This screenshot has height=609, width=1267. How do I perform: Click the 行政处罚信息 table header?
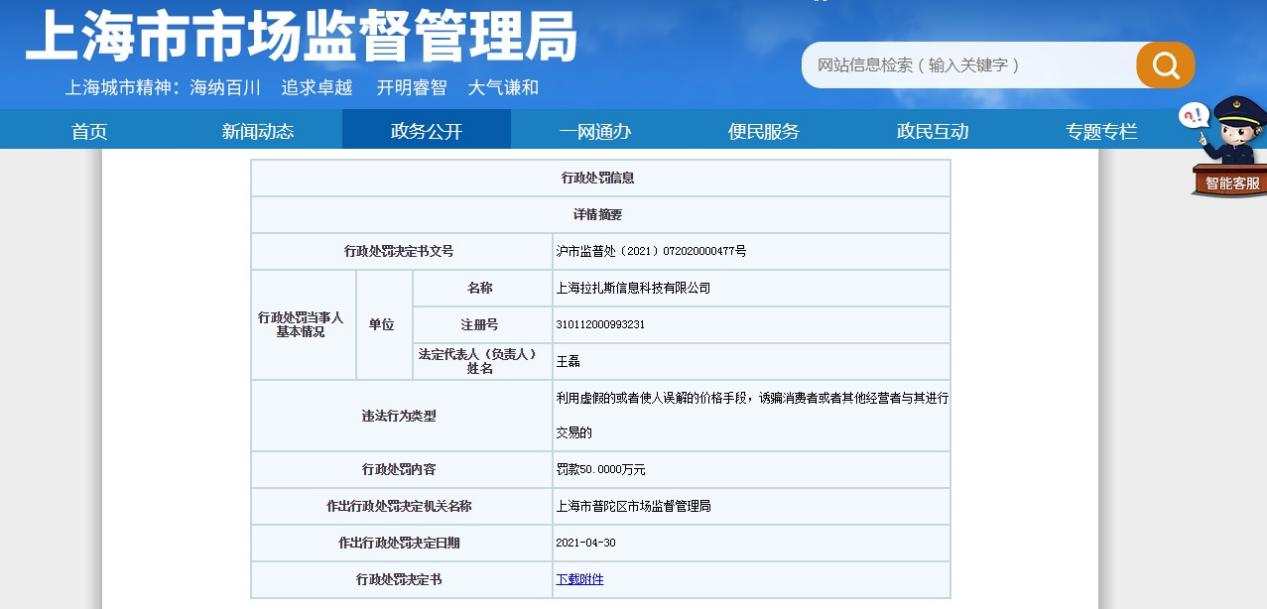click(x=598, y=178)
